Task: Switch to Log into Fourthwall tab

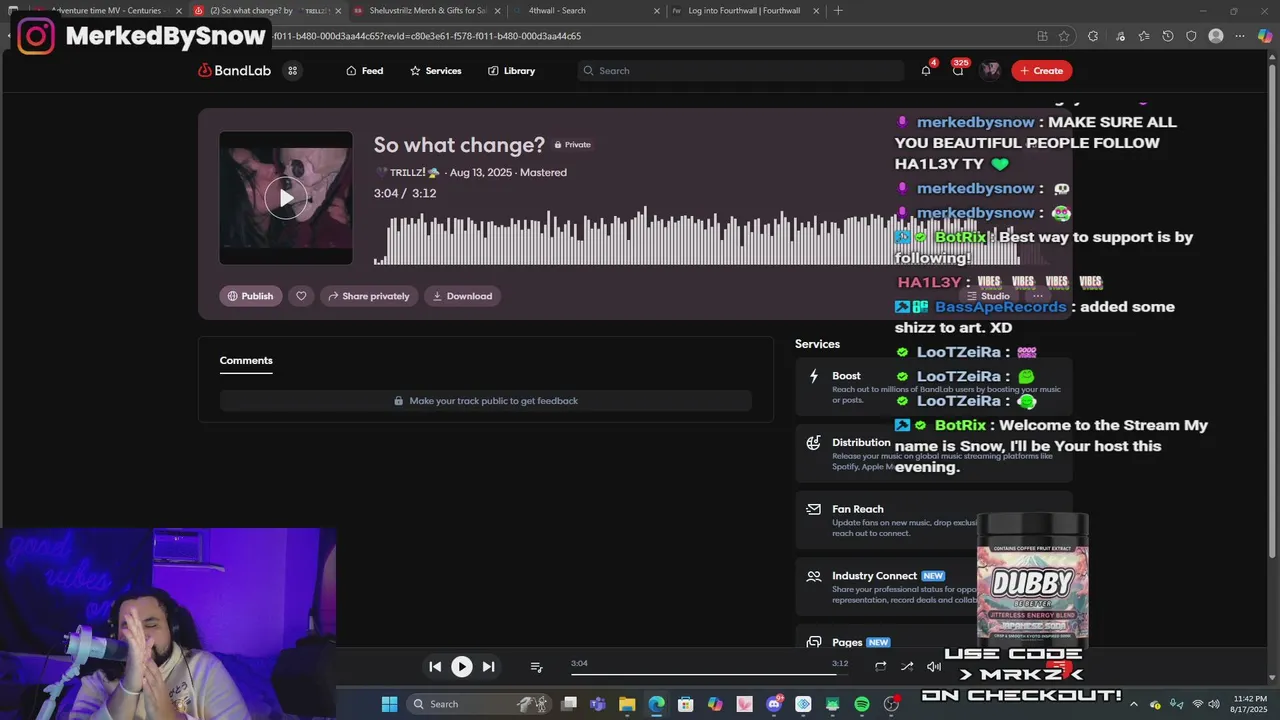Action: tap(745, 11)
